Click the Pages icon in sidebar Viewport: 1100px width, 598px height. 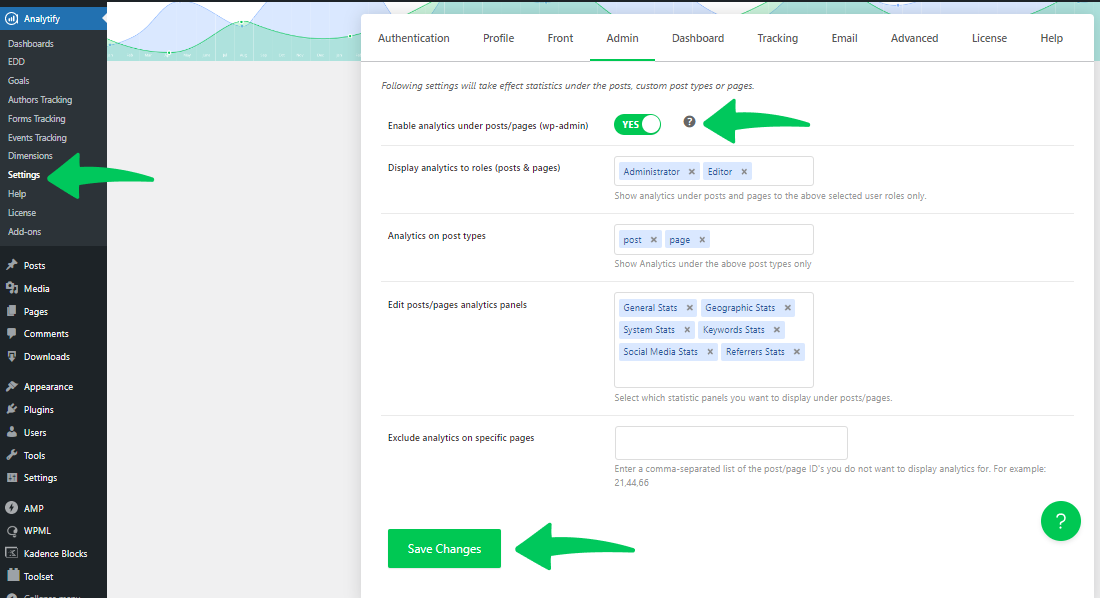[x=11, y=311]
